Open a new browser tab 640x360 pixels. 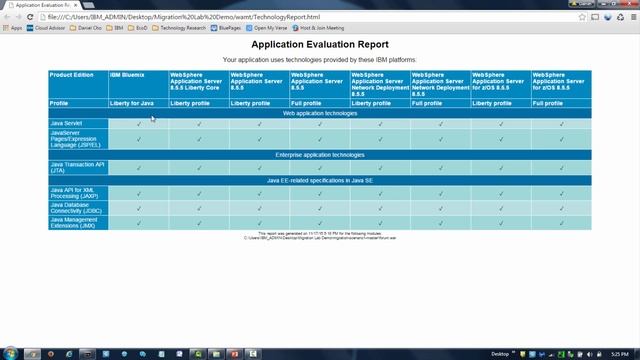pyautogui.click(x=89, y=5)
